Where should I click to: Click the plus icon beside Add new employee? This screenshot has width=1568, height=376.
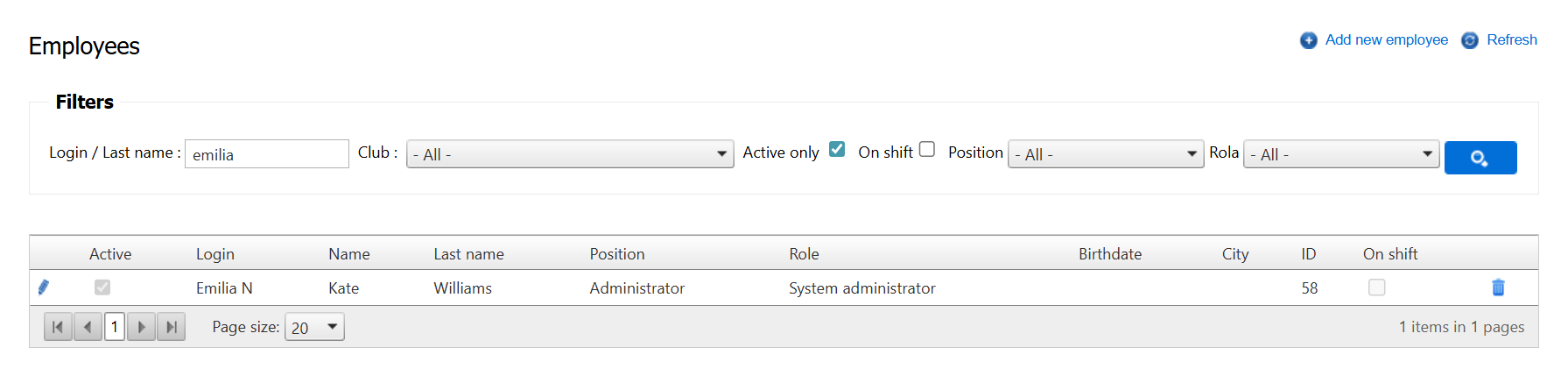[x=1309, y=40]
